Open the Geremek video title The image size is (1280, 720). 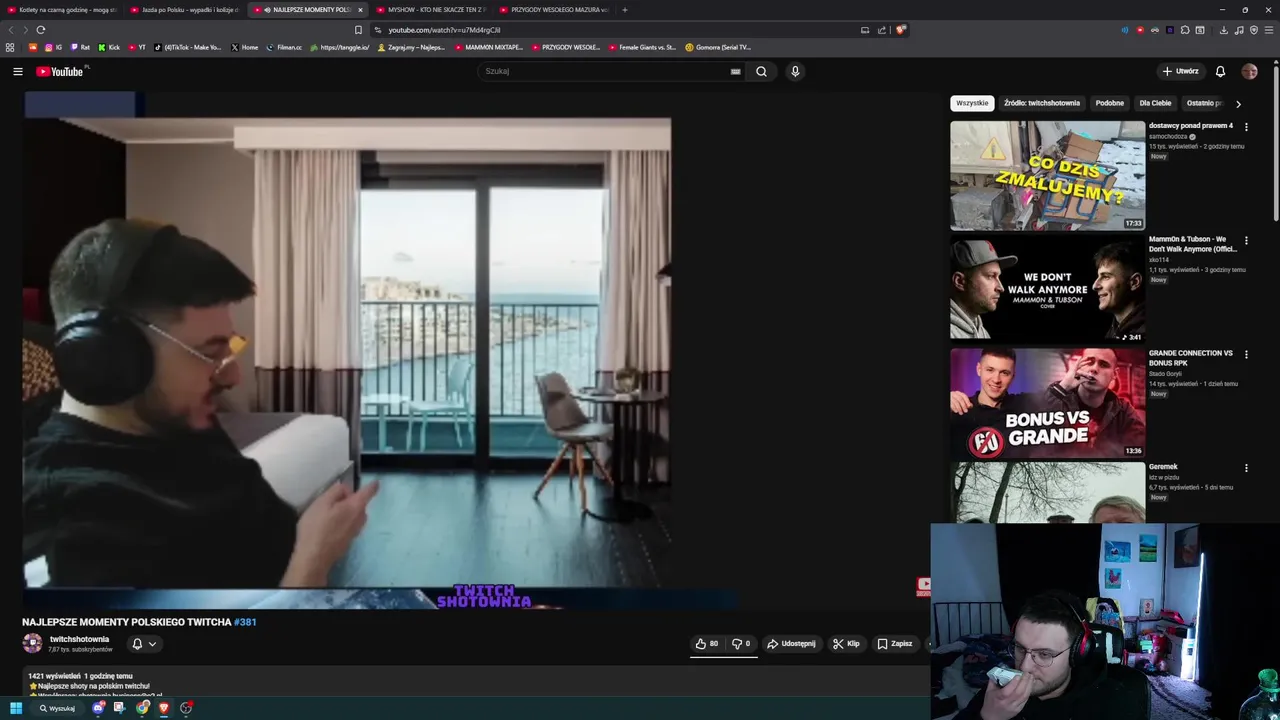point(1163,467)
